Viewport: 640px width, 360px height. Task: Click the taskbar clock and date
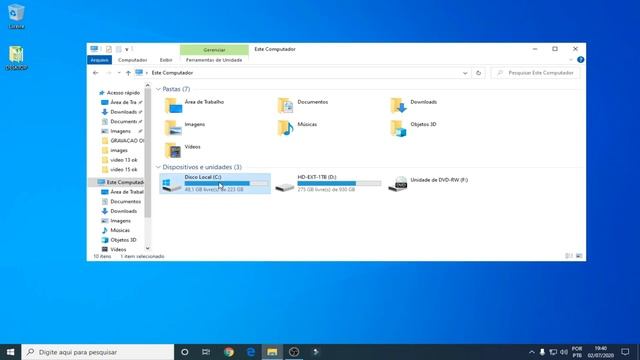point(601,352)
